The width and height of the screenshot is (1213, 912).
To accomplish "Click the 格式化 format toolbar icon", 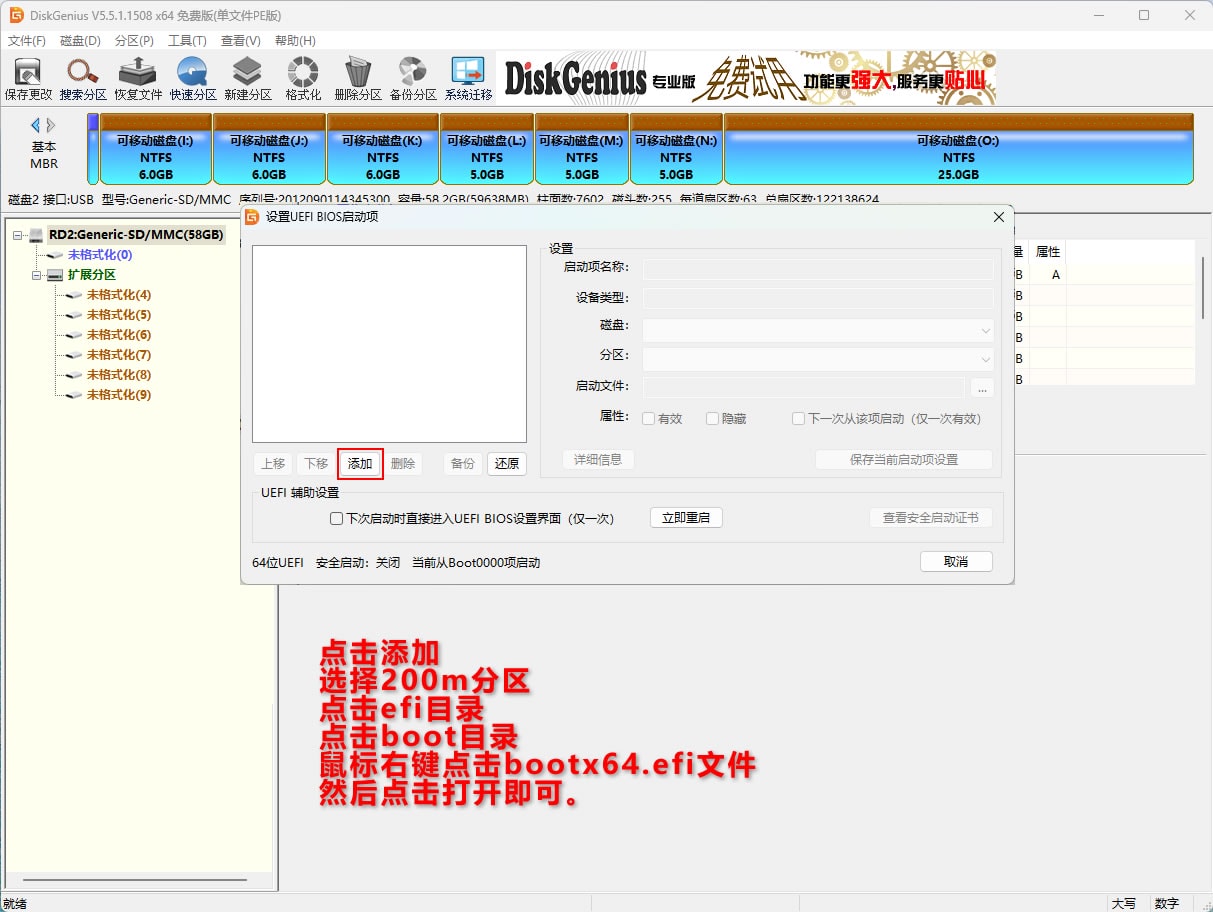I will point(303,78).
